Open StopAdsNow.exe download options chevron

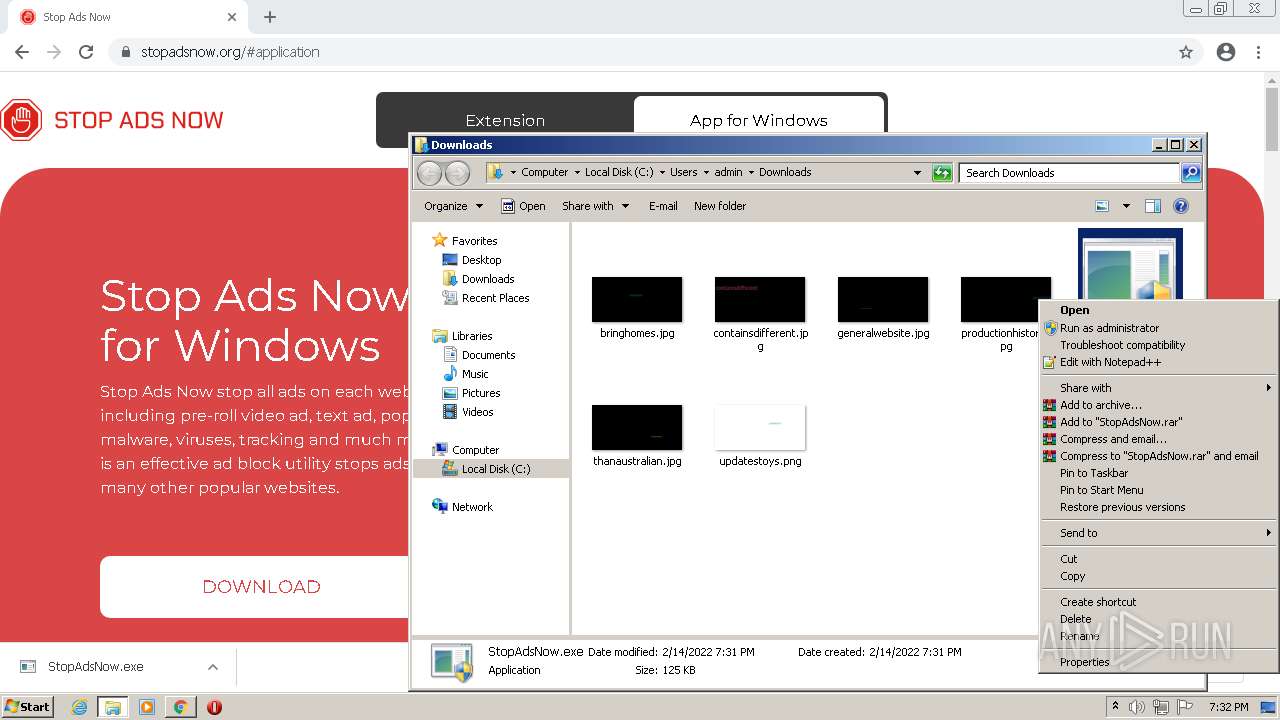213,667
